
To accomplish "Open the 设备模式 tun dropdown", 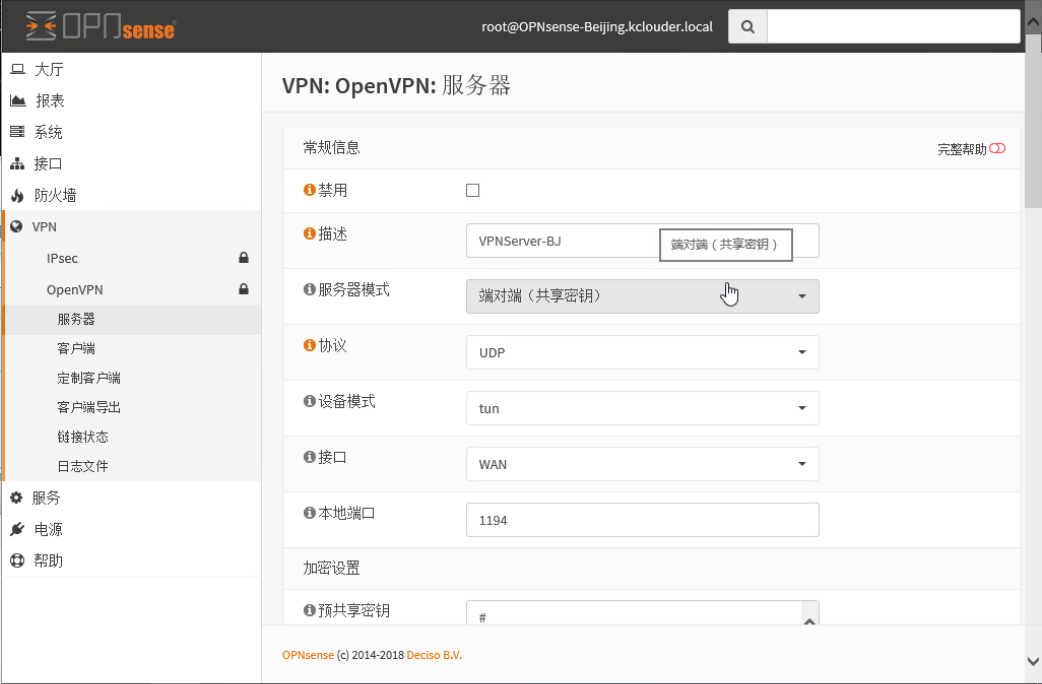I will tap(643, 408).
